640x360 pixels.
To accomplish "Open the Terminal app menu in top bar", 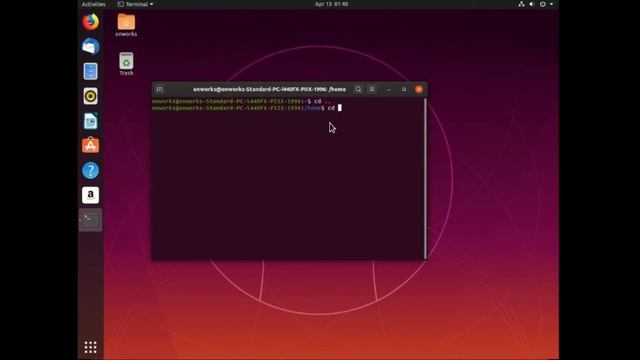I will pos(136,4).
